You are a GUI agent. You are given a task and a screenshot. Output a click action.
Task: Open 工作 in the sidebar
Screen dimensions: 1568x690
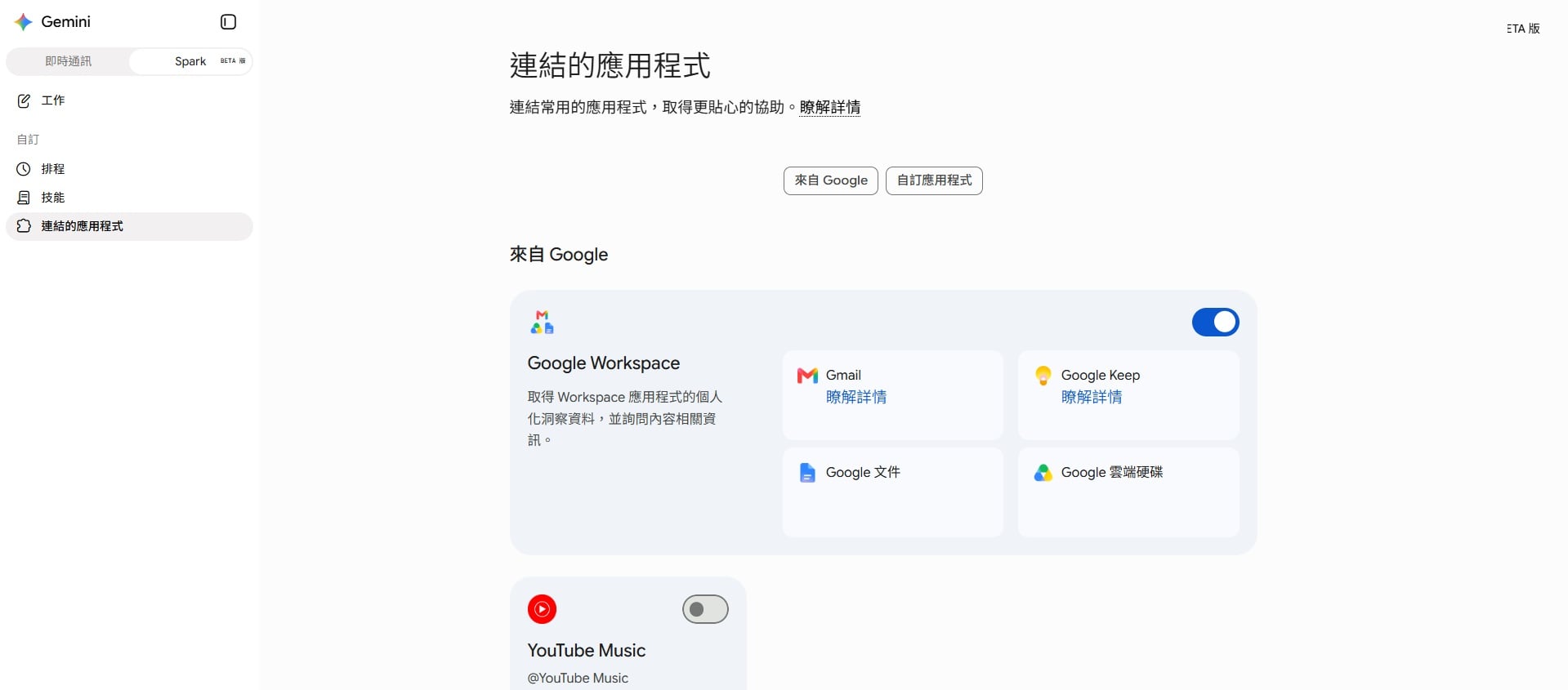pos(129,100)
